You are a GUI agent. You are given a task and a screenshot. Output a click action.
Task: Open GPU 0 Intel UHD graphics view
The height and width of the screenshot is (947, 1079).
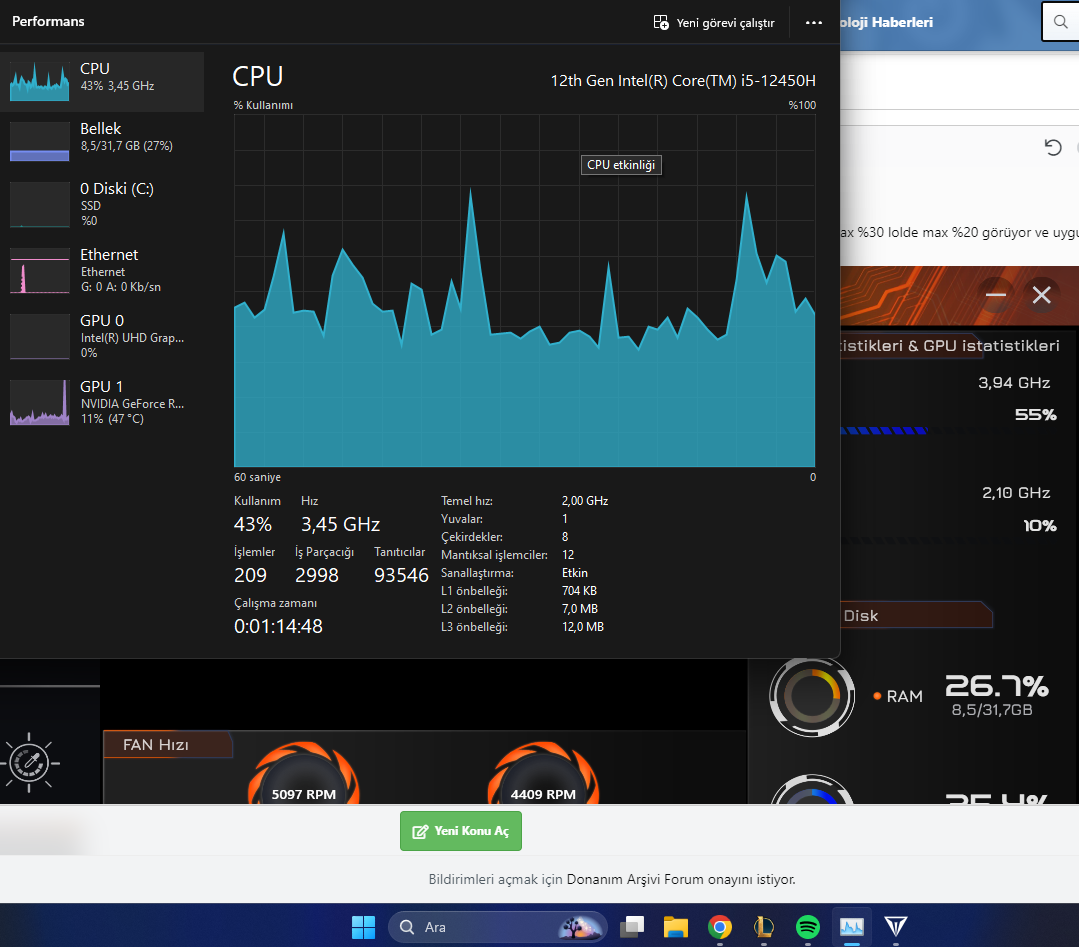[102, 337]
